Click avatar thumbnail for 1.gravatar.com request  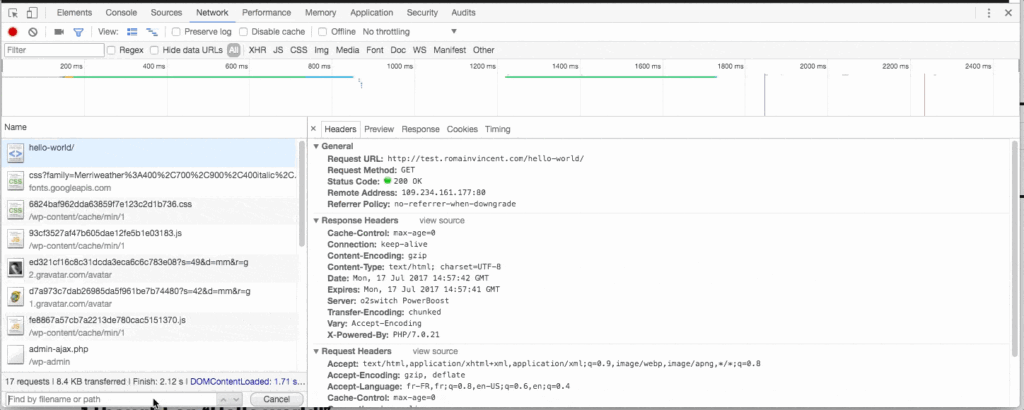click(x=16, y=296)
